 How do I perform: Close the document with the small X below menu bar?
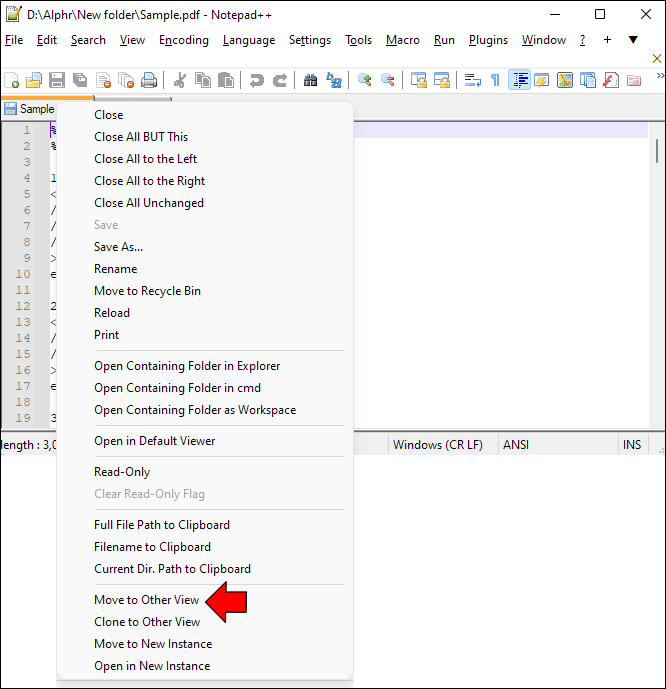(x=657, y=58)
